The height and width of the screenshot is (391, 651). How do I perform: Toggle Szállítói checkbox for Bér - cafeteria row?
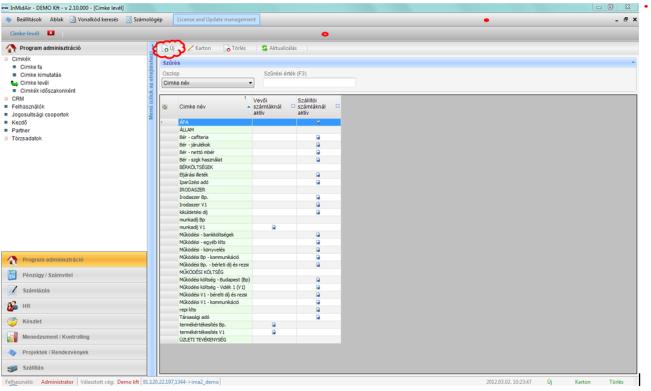pyautogui.click(x=318, y=137)
